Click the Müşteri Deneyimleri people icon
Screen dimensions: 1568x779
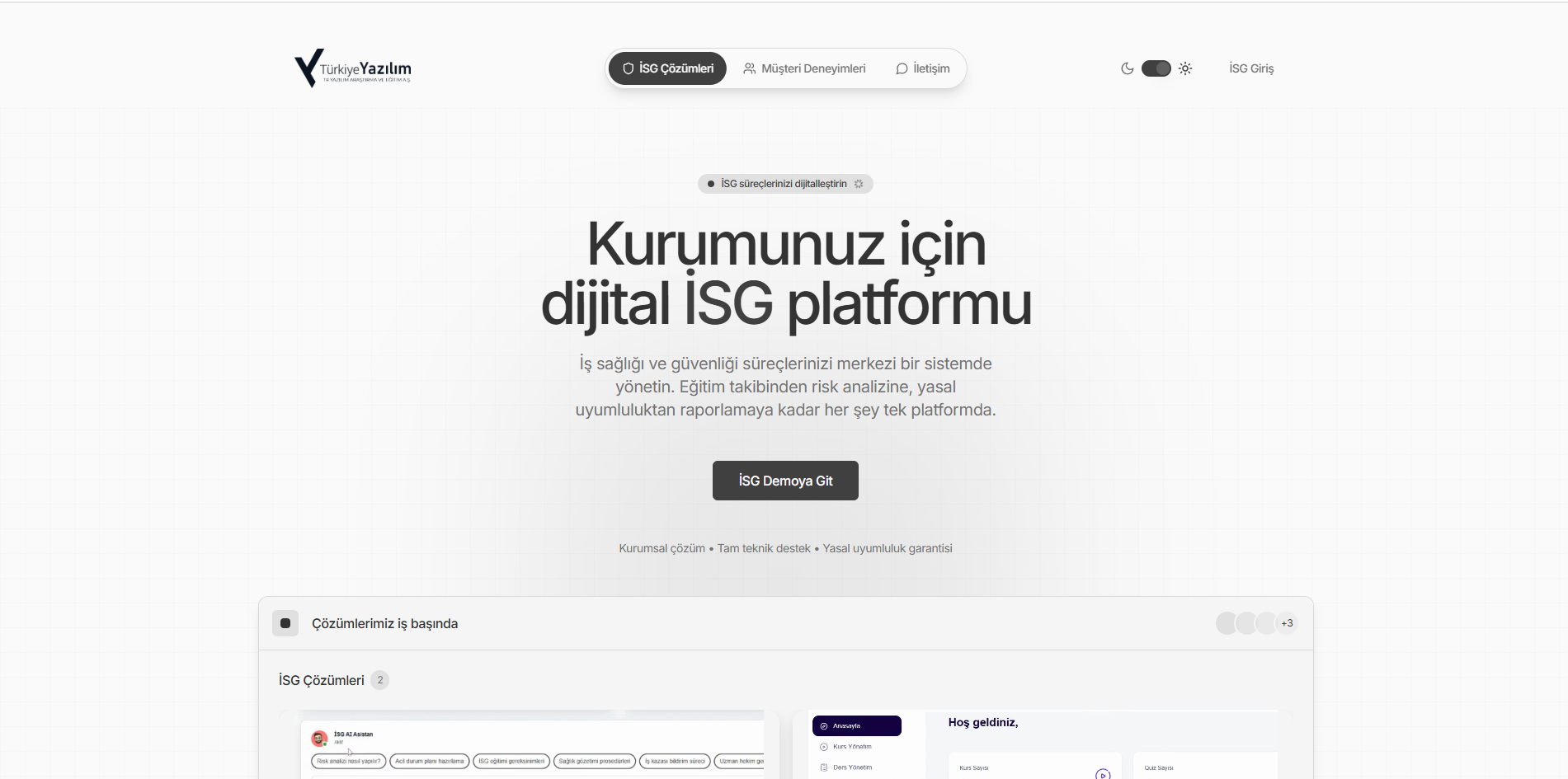(x=749, y=68)
